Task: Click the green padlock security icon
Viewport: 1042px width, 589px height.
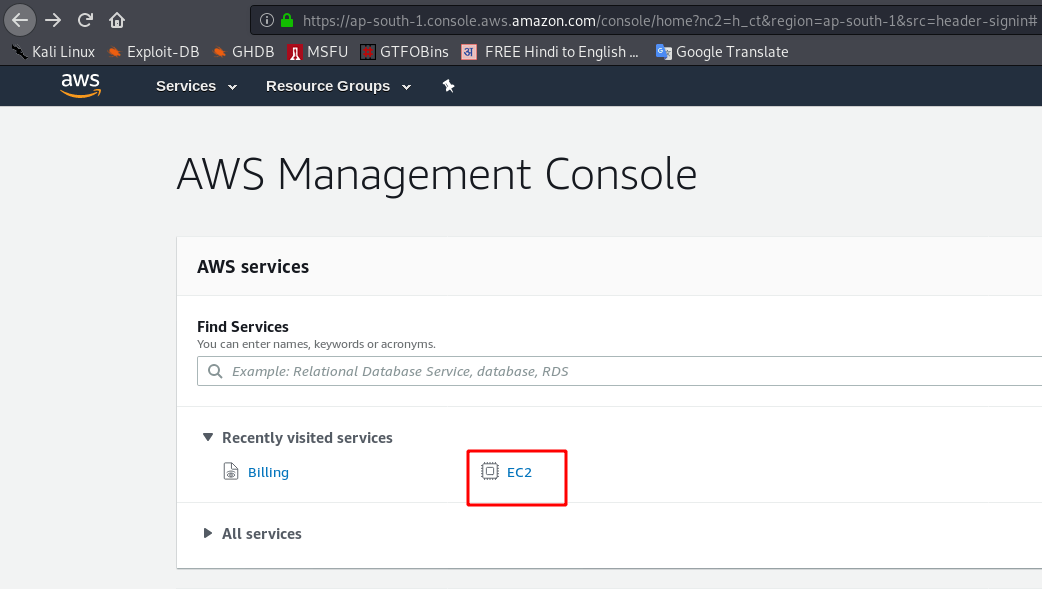Action: pos(287,20)
